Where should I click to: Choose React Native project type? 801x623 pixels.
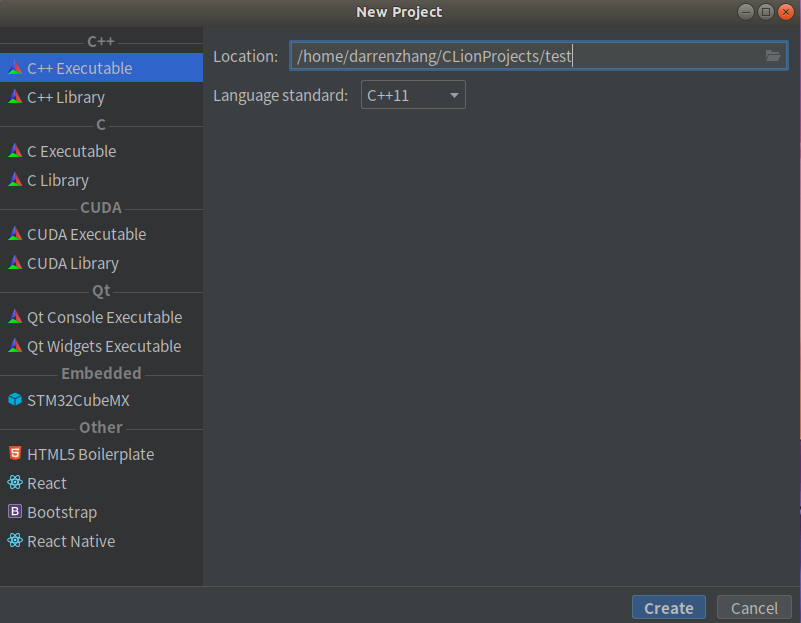tap(101, 541)
